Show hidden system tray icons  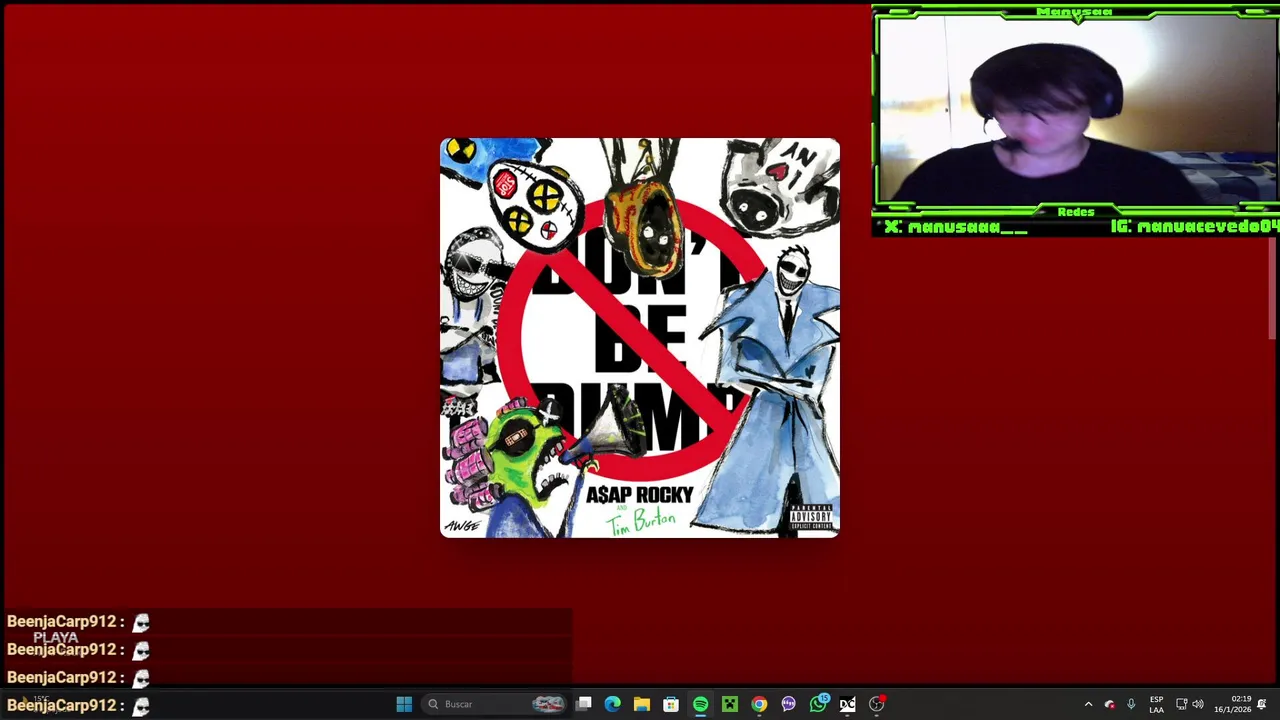(1088, 704)
